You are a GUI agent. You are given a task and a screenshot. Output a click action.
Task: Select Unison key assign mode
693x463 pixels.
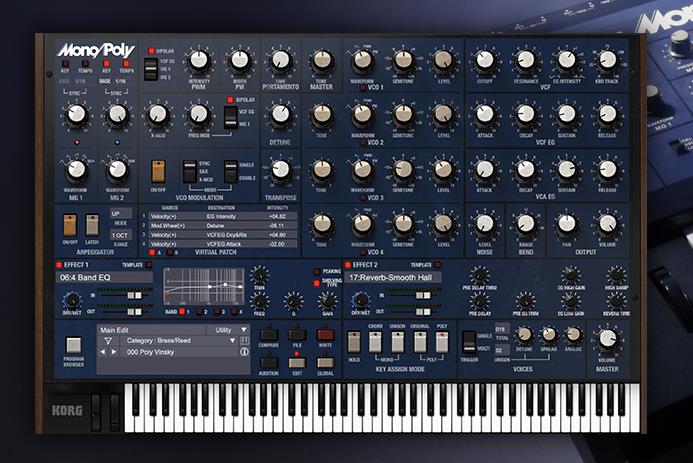(397, 342)
